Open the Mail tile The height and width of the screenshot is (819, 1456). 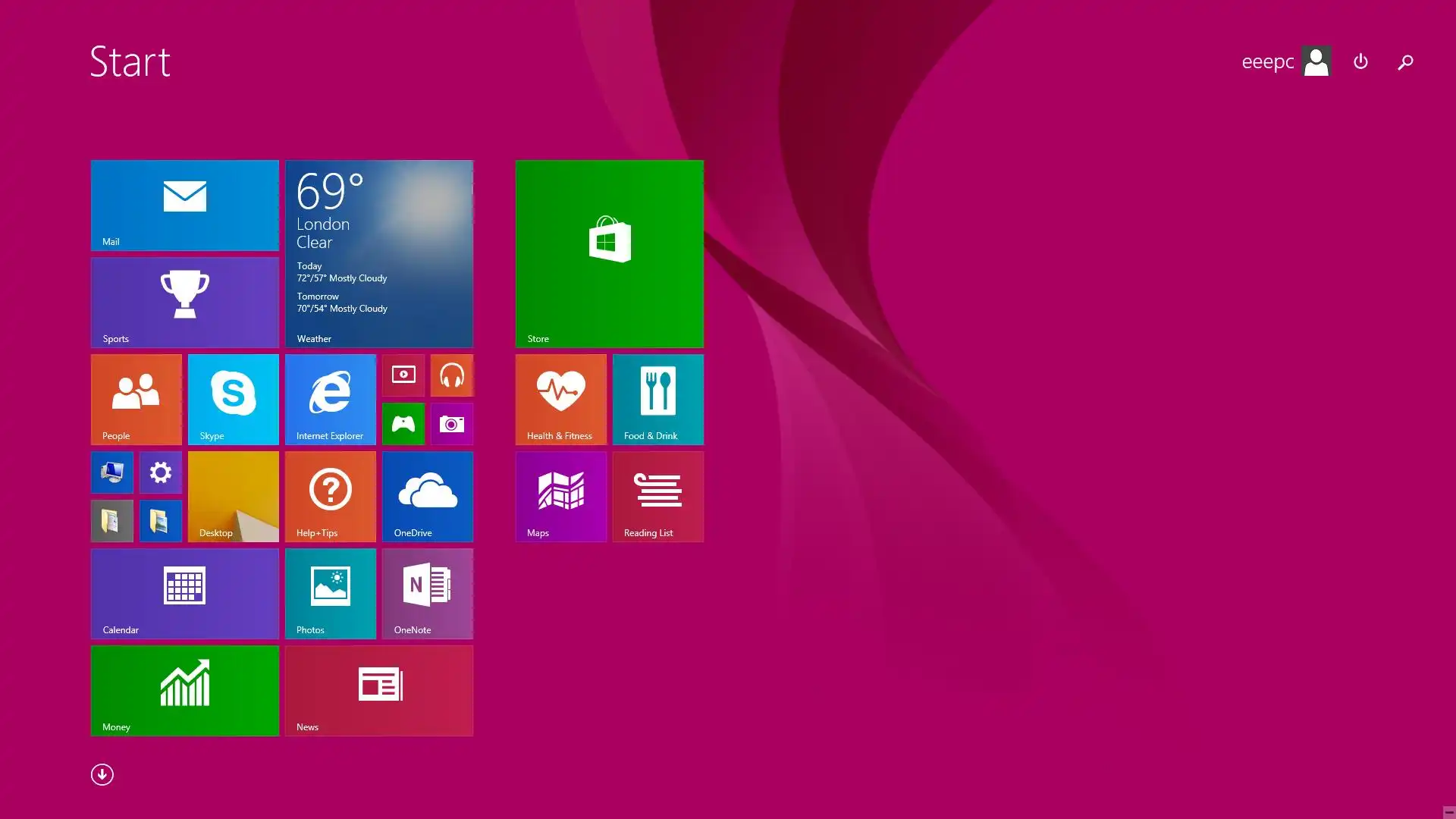184,205
